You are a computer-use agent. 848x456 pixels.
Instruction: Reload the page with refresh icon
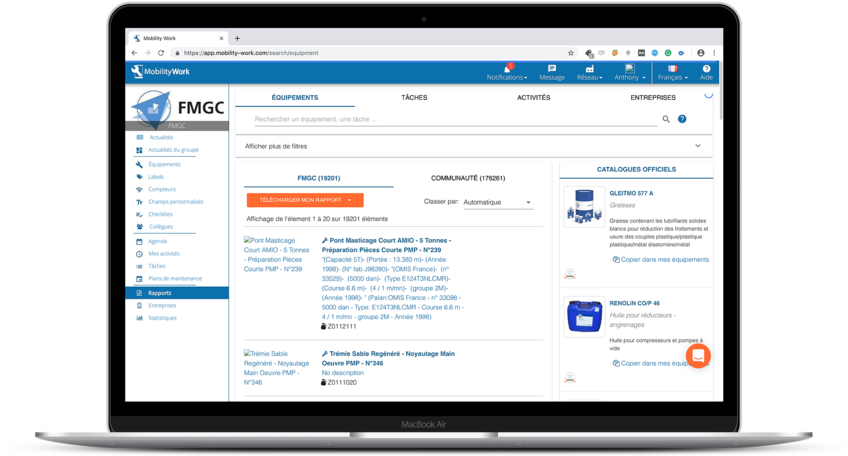(161, 53)
